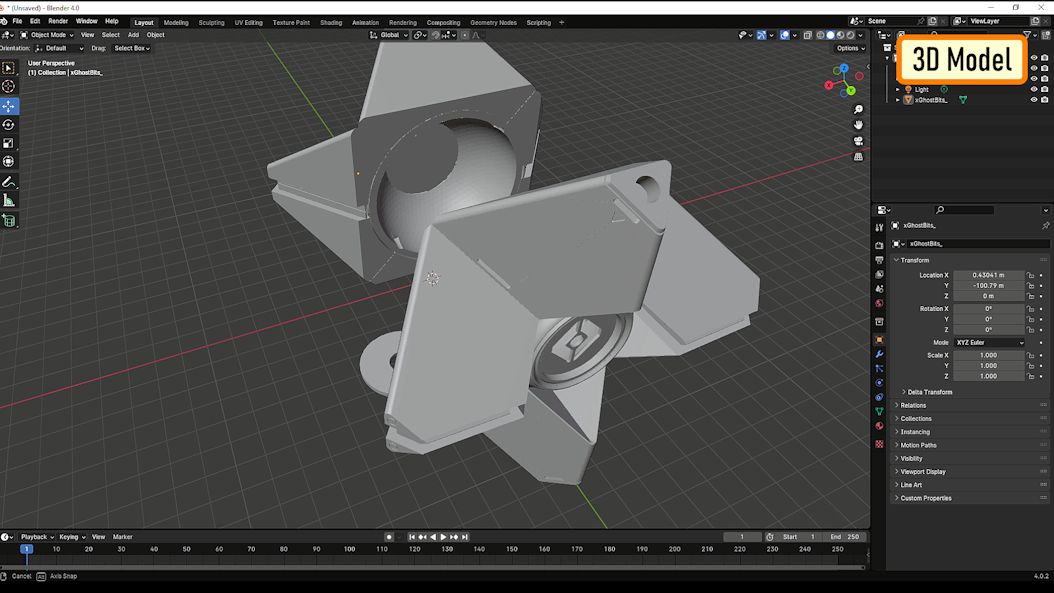Open the Global transform orientation dropdown

[389, 35]
